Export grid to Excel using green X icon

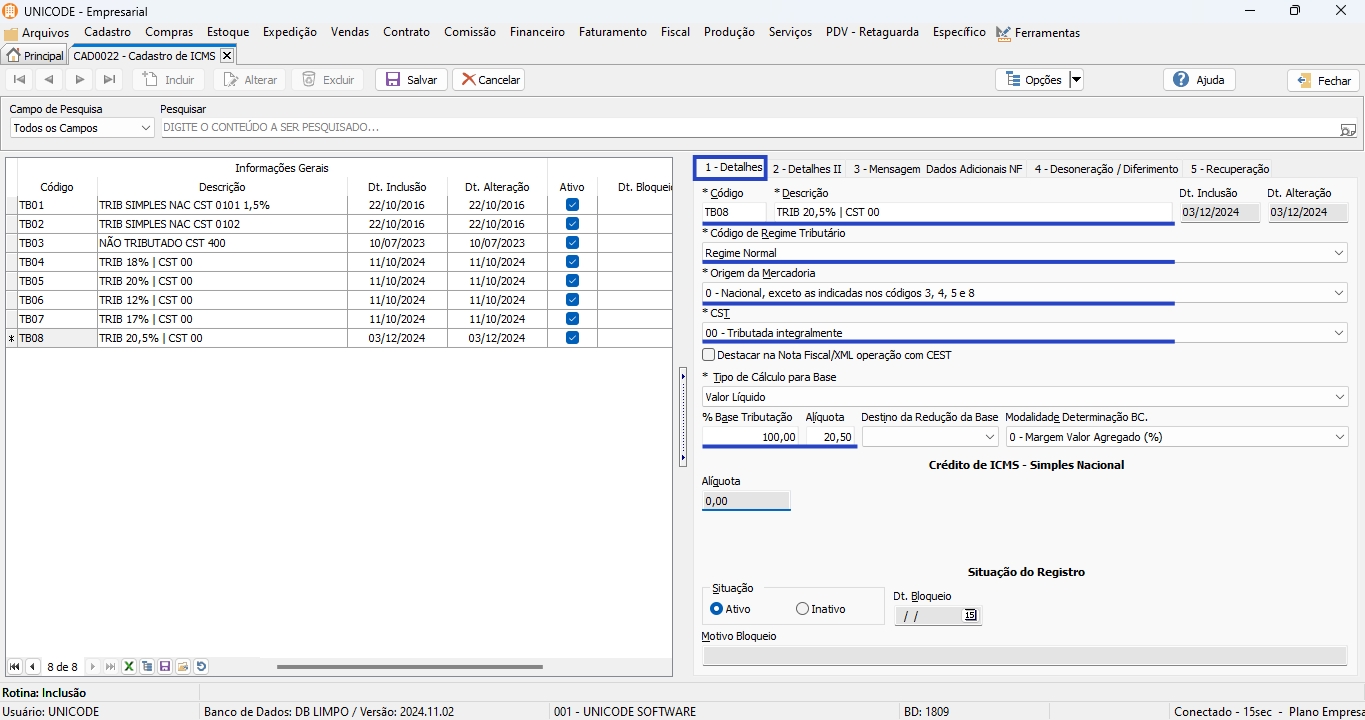tap(129, 667)
